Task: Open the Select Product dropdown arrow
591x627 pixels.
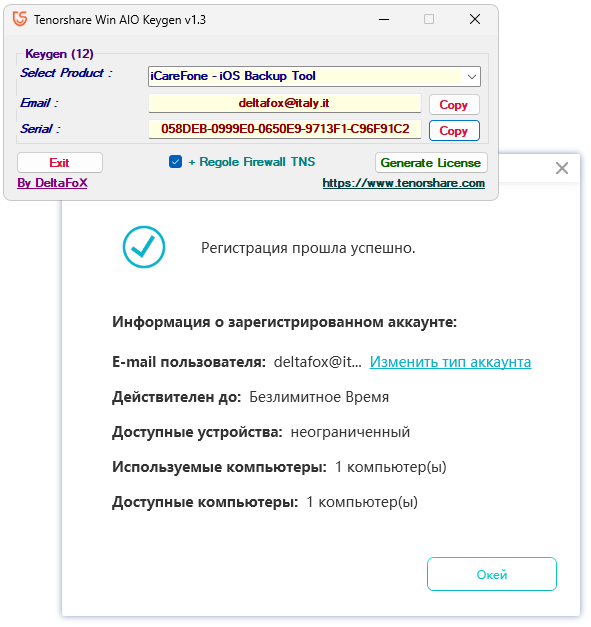Action: click(x=471, y=76)
